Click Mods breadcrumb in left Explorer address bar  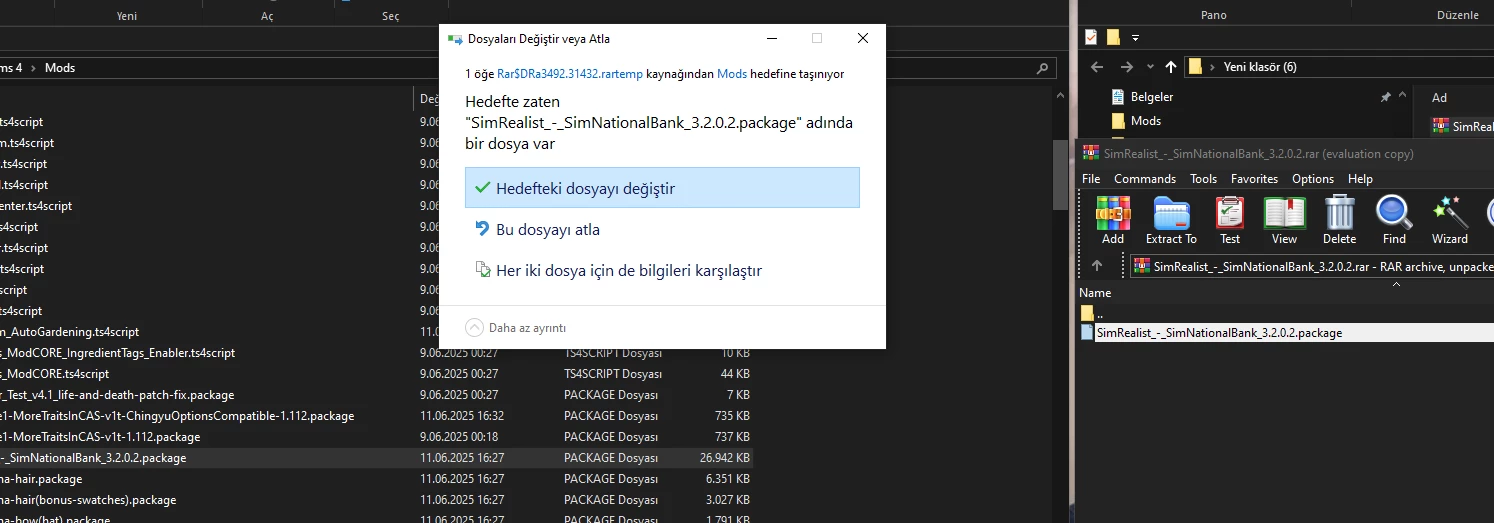point(59,68)
